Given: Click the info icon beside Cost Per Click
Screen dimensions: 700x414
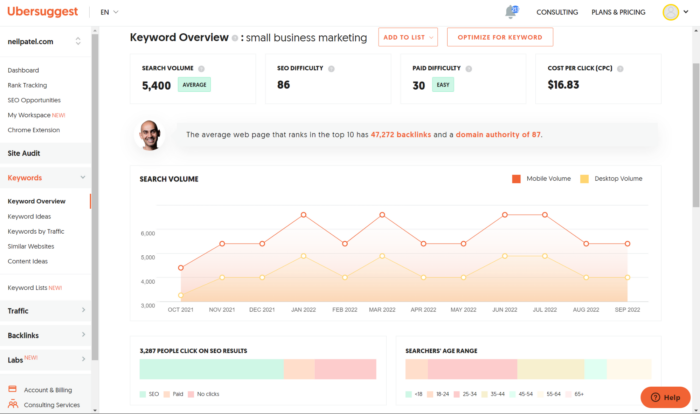Looking at the screenshot, I should coord(620,69).
